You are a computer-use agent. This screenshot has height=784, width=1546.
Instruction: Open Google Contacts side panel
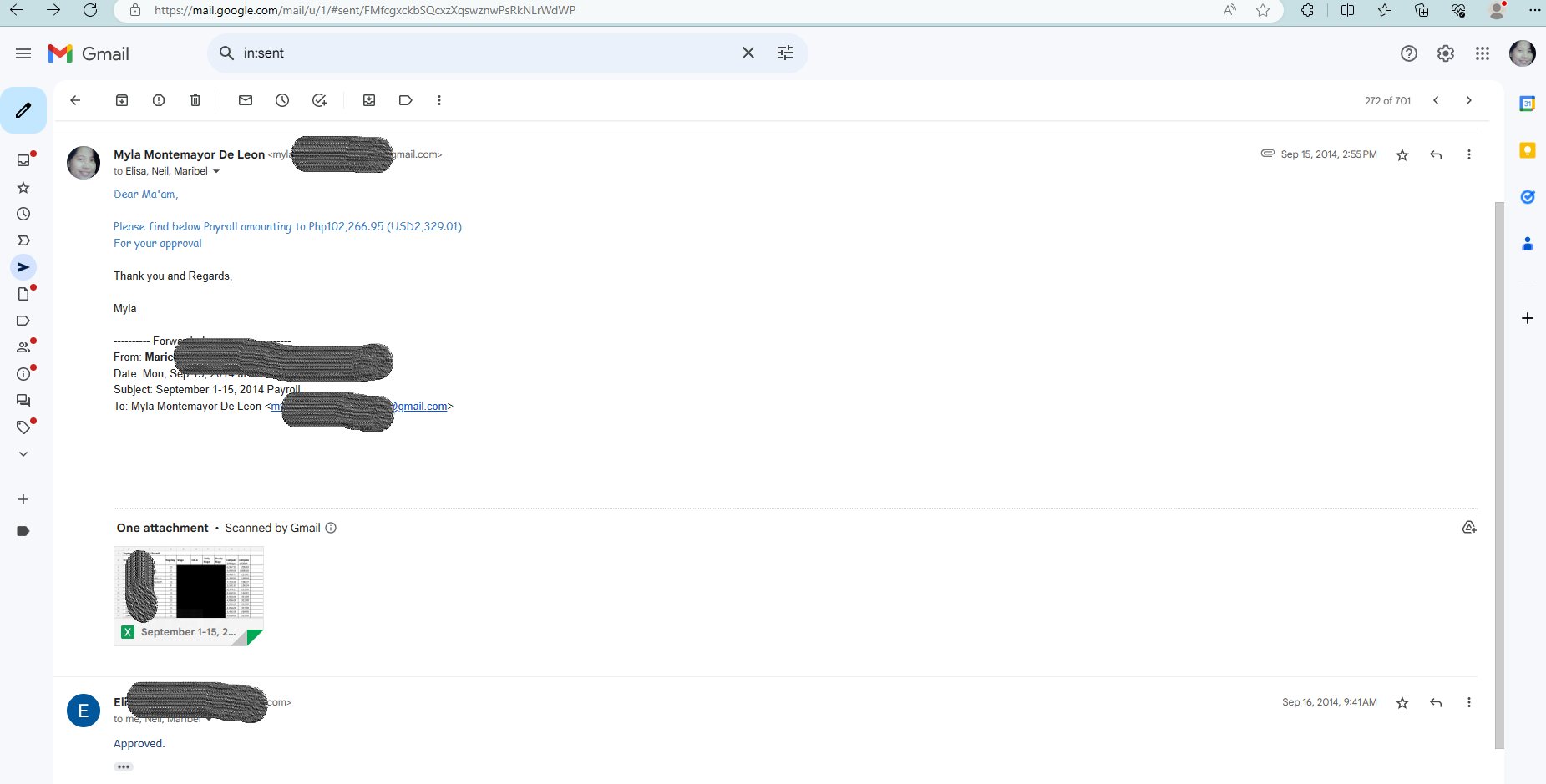coord(1528,244)
